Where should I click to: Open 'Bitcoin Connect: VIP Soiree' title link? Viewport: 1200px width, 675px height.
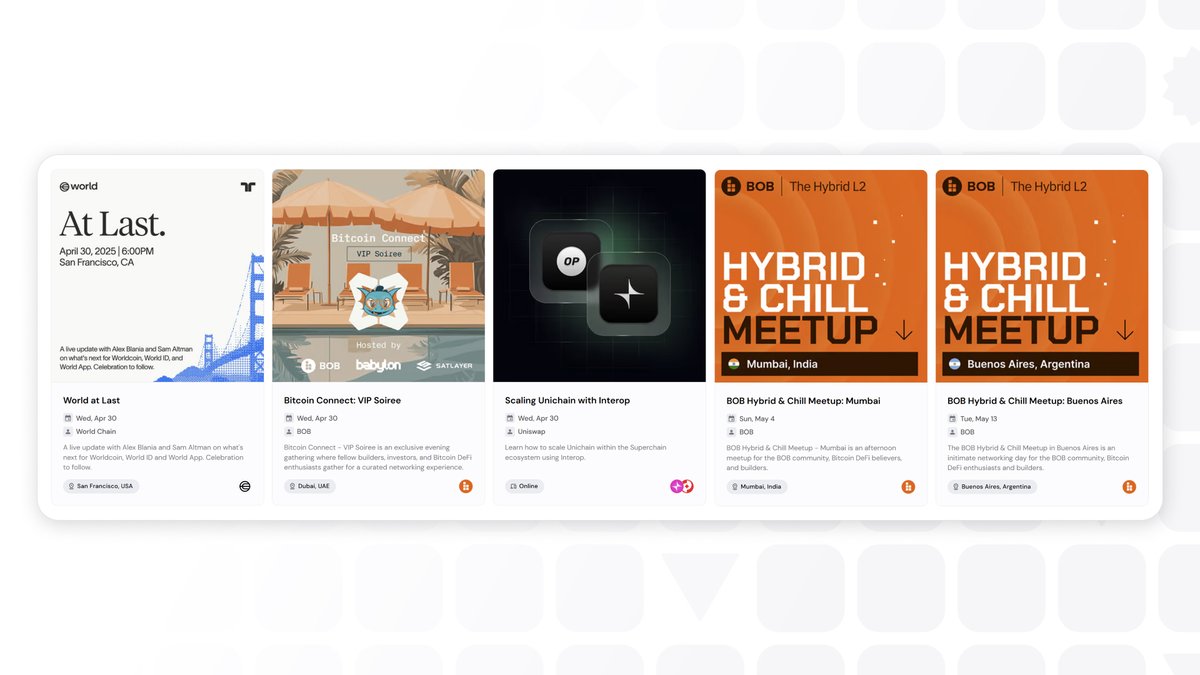pos(342,401)
